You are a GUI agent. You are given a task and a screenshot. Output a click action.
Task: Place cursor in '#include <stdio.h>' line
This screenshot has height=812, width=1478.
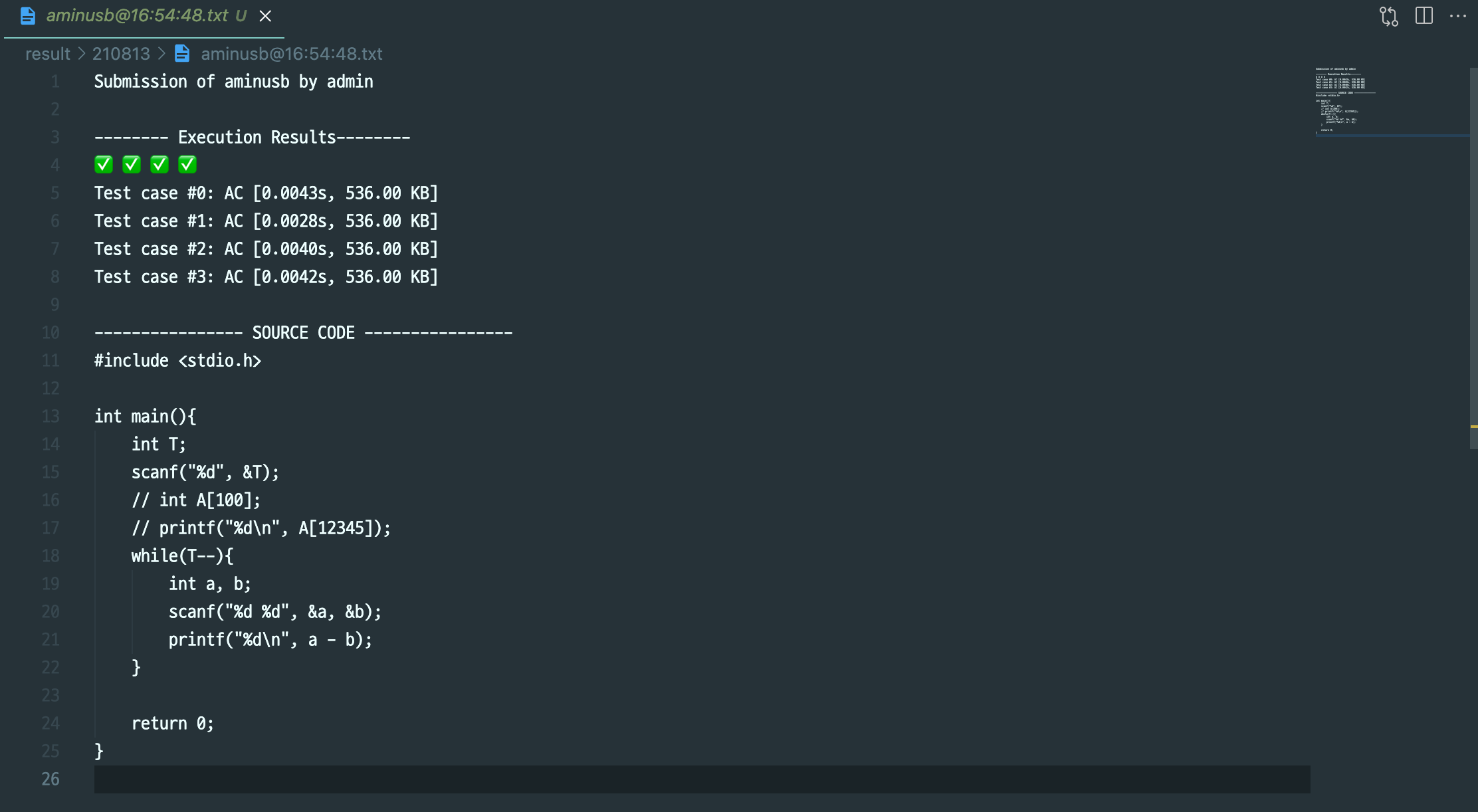pos(177,361)
